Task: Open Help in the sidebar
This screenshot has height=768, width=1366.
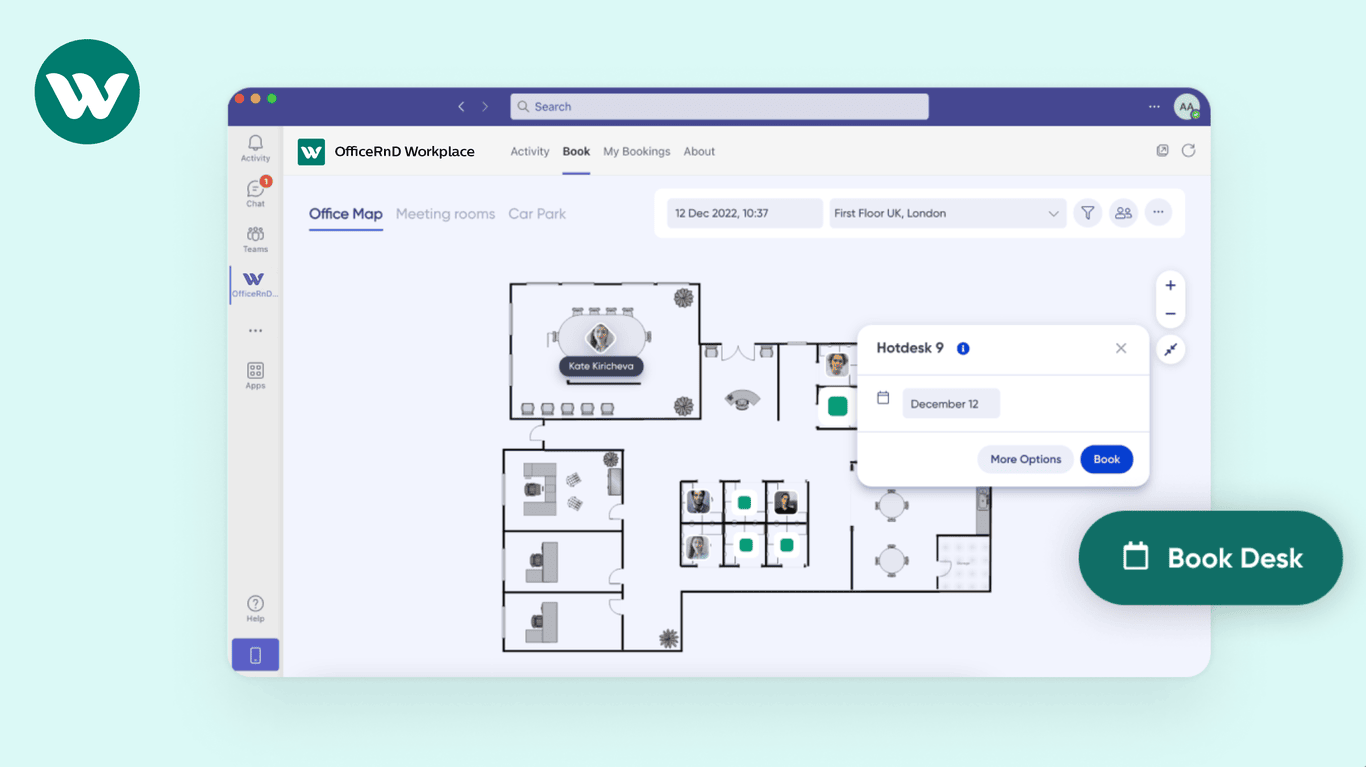Action: [255, 608]
